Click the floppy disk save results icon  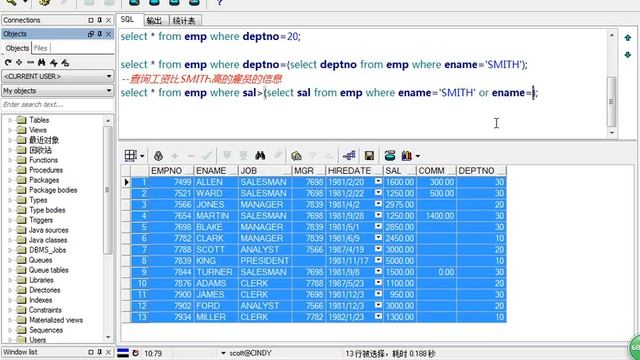pyautogui.click(x=369, y=156)
